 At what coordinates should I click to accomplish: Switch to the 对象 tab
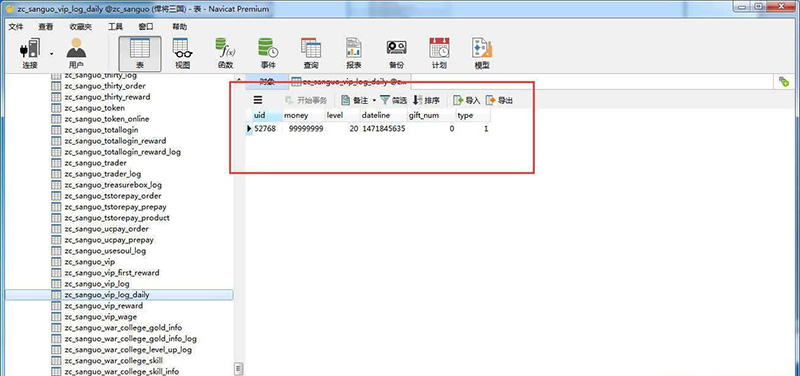pos(266,81)
